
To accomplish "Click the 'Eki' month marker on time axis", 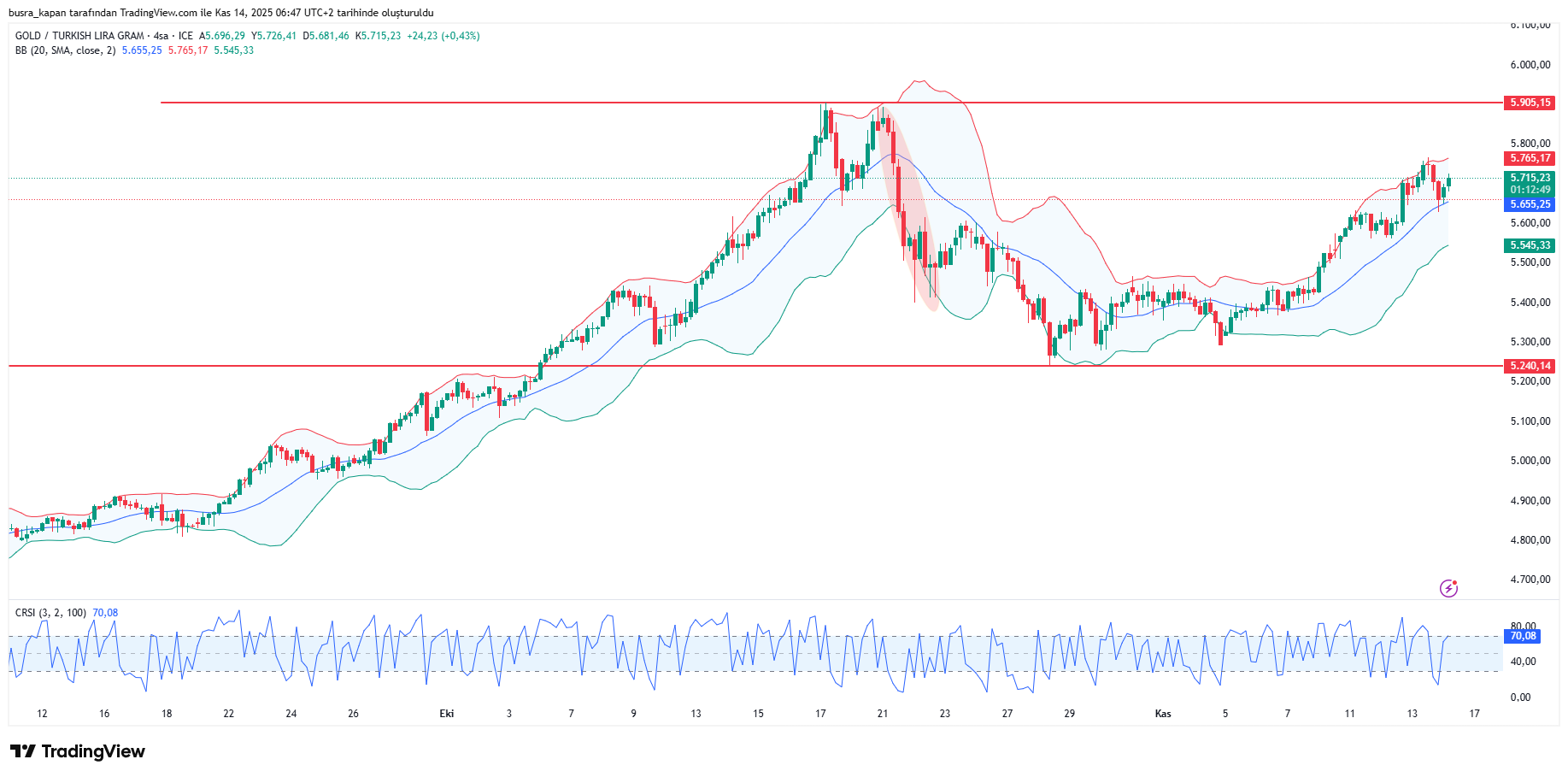I will [447, 714].
